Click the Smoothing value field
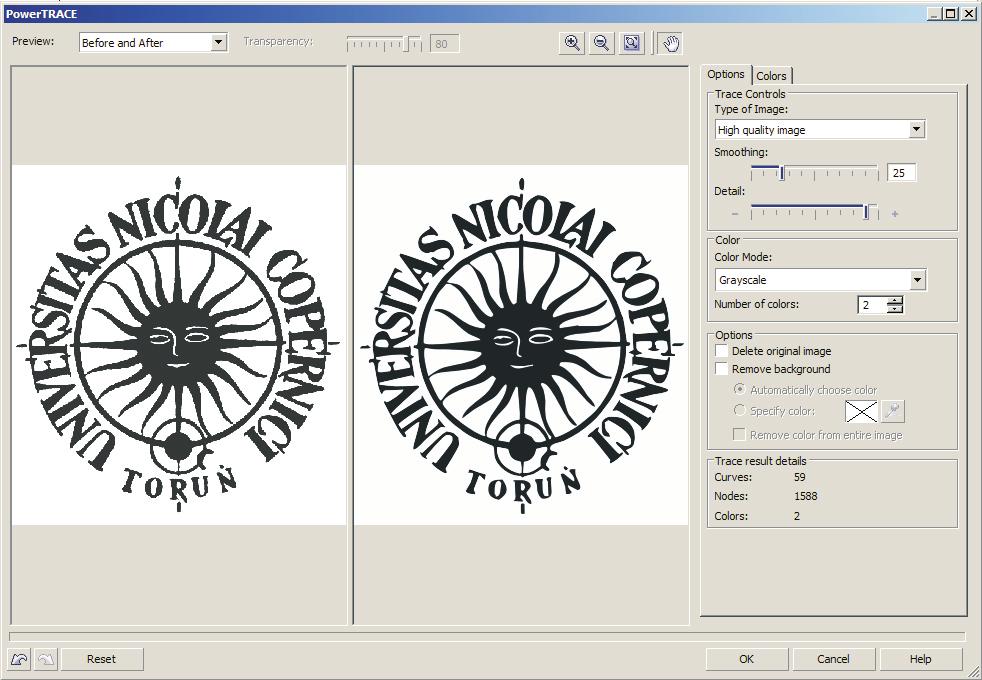The height and width of the screenshot is (680, 982). pyautogui.click(x=901, y=173)
